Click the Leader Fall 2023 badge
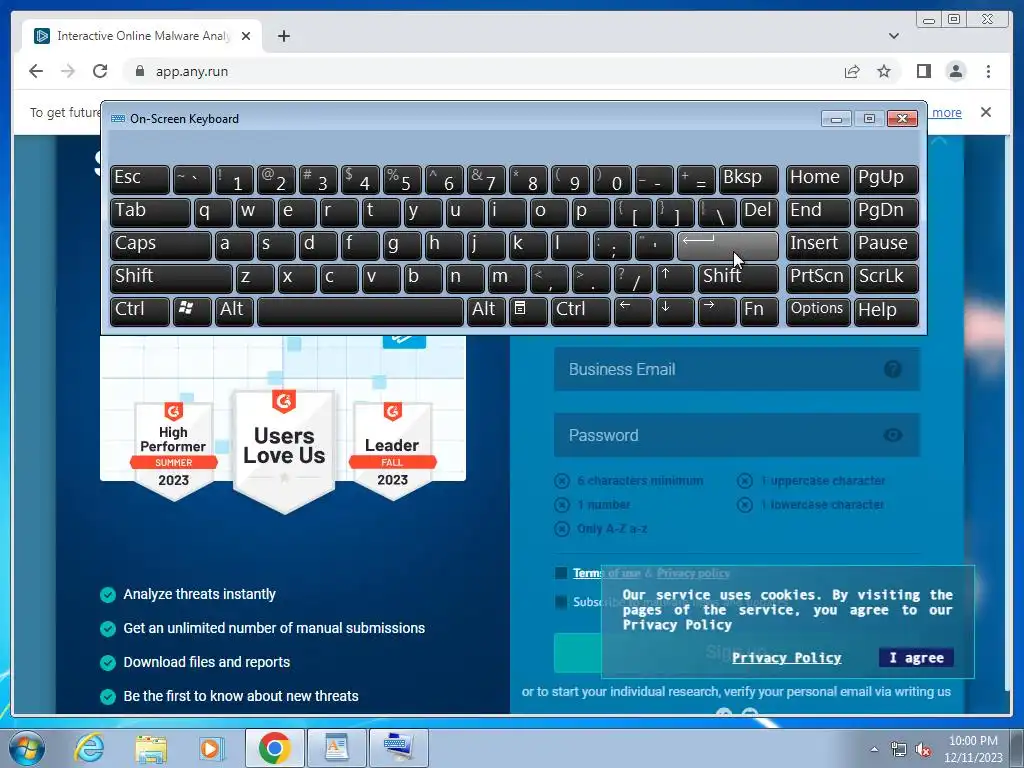Viewport: 1024px width, 768px height. pos(392,451)
